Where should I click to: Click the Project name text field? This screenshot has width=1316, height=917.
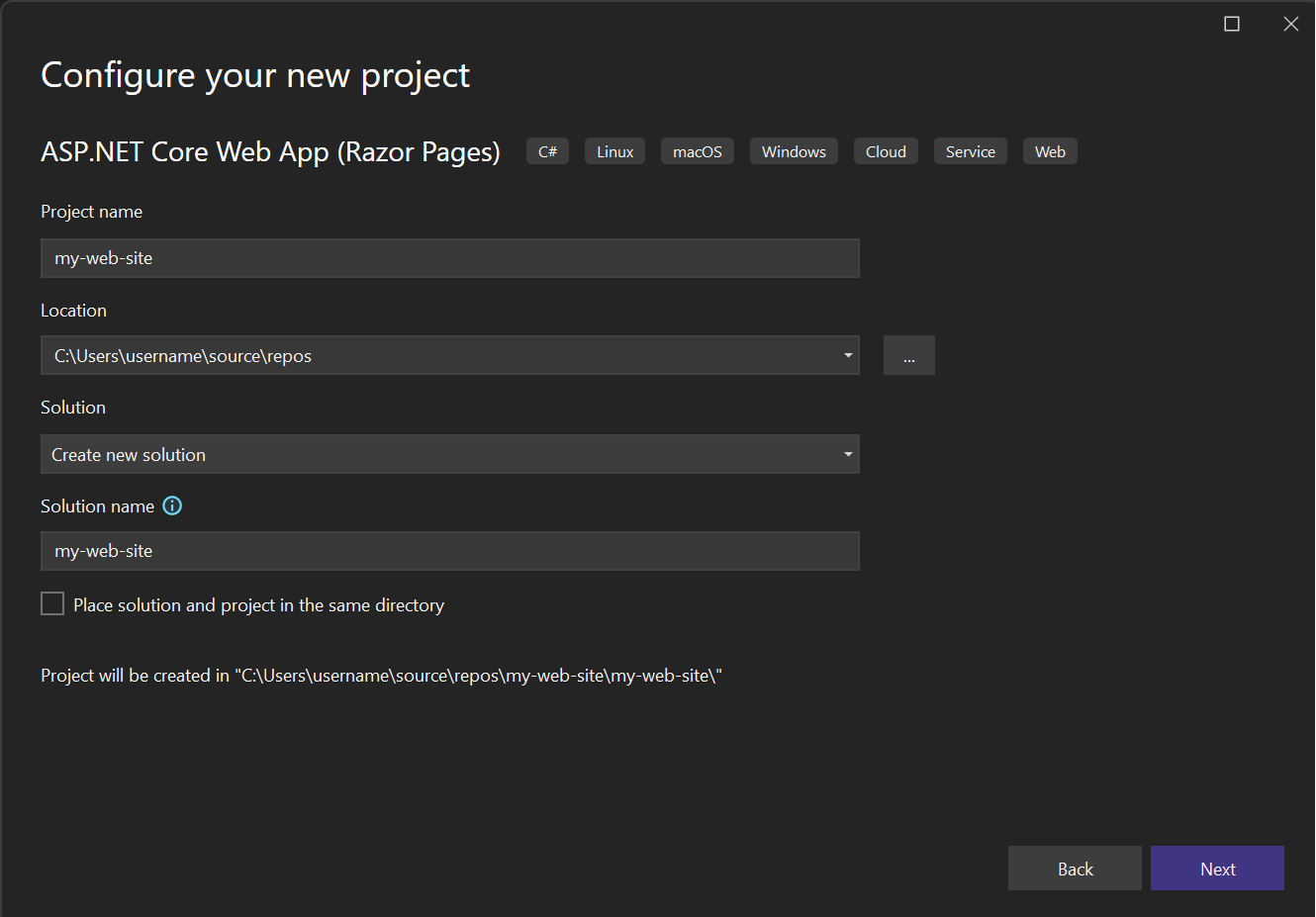tap(449, 258)
